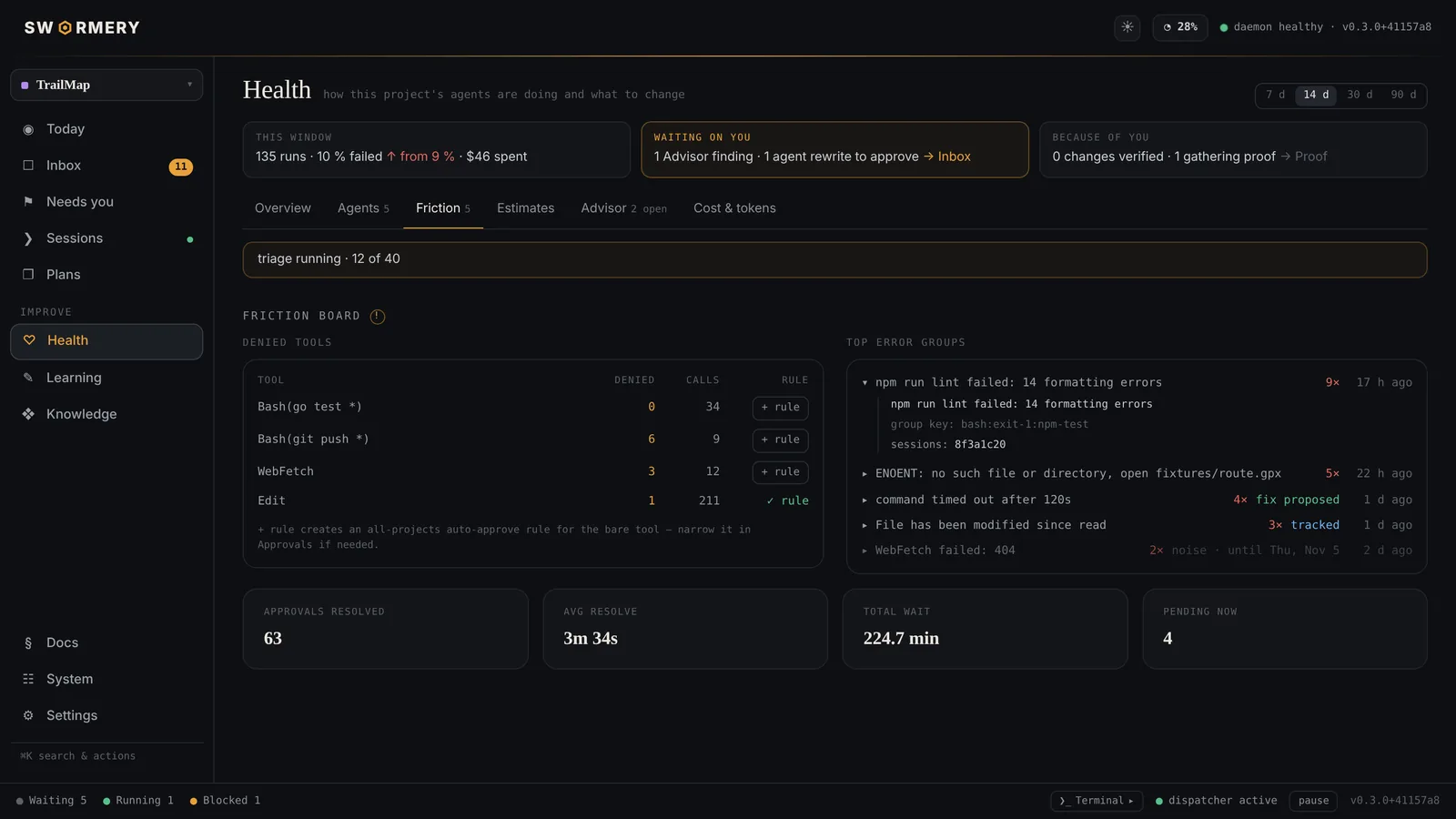Open the Today sidebar icon

click(x=28, y=129)
